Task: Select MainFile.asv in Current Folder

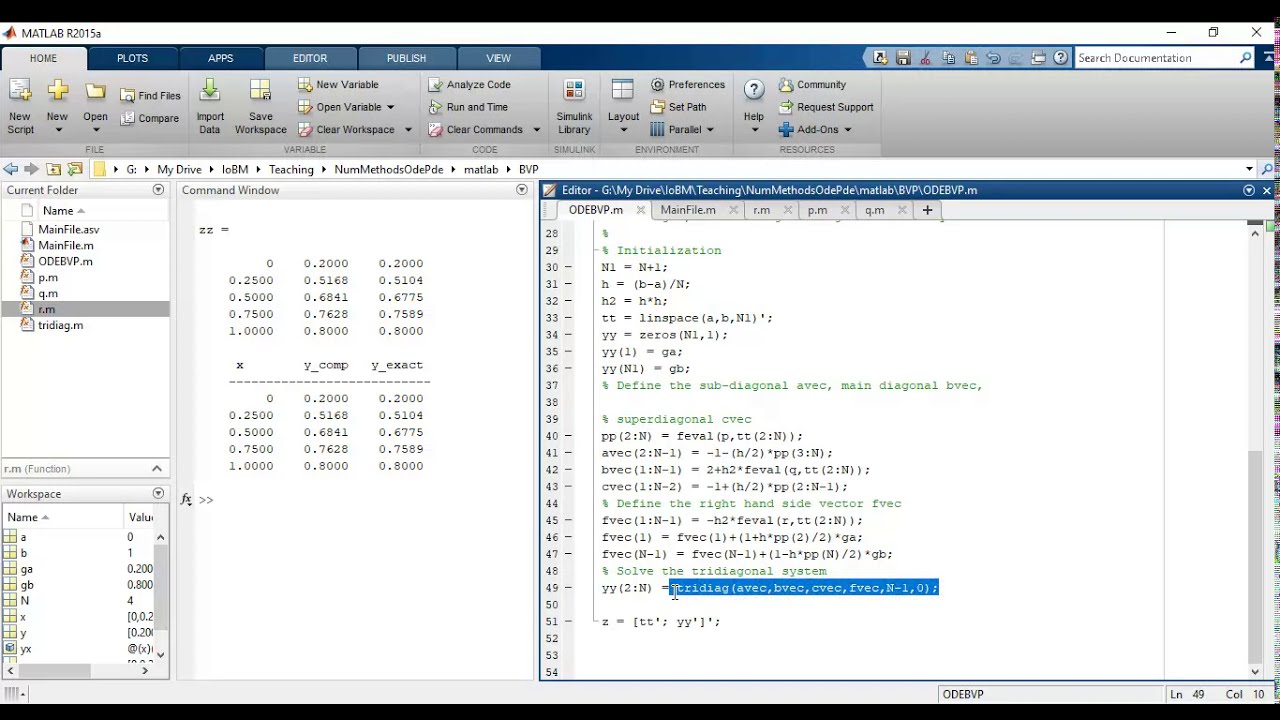Action: pos(68,229)
